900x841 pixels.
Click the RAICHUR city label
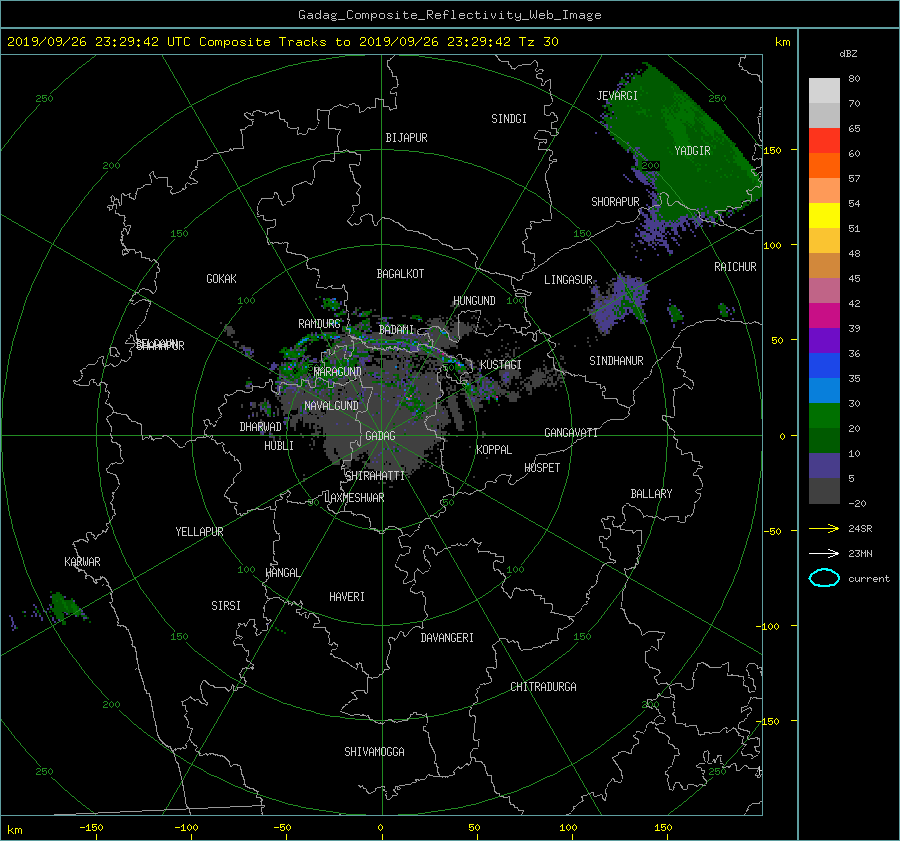(x=735, y=266)
